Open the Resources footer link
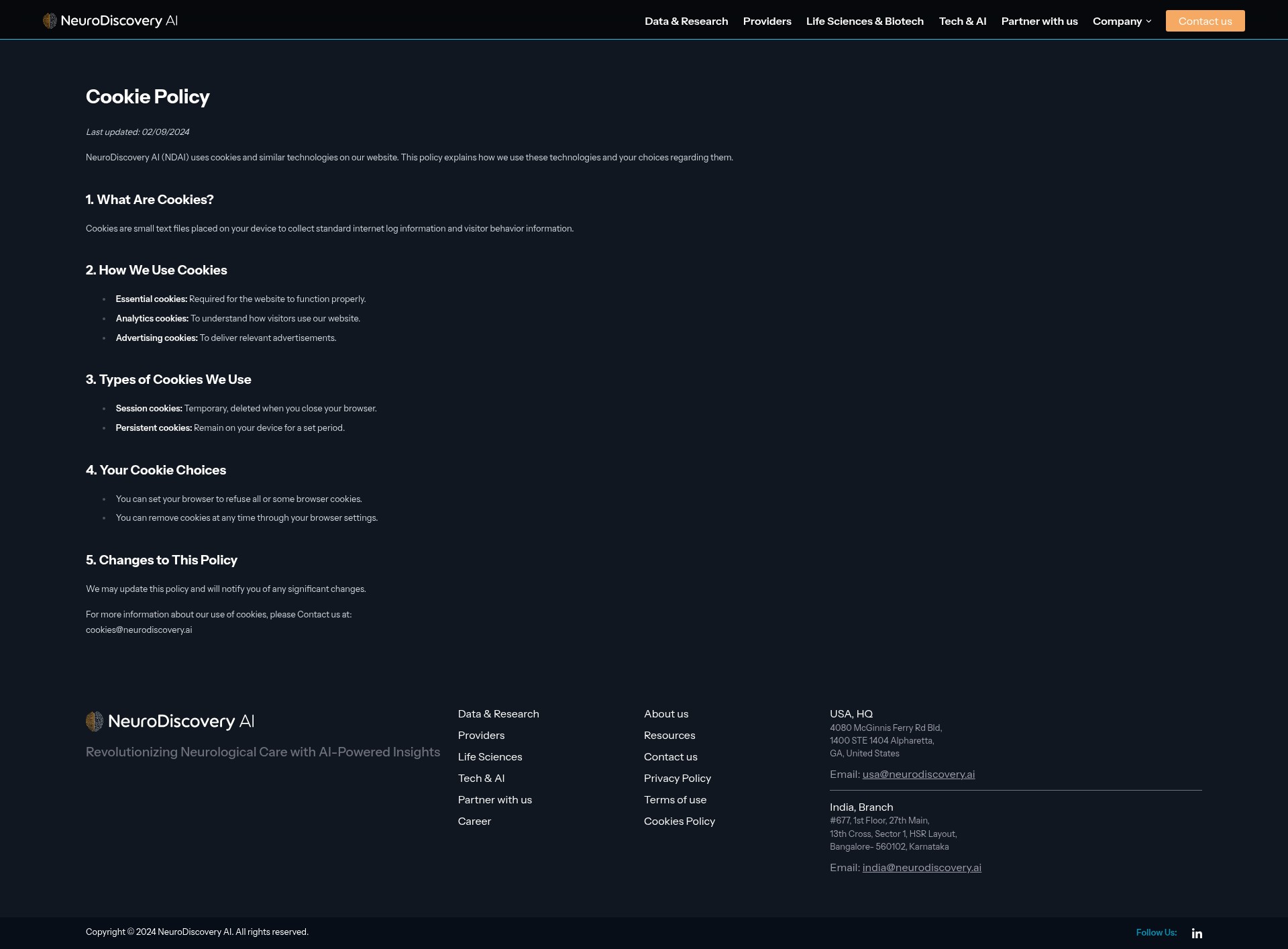 (x=669, y=736)
